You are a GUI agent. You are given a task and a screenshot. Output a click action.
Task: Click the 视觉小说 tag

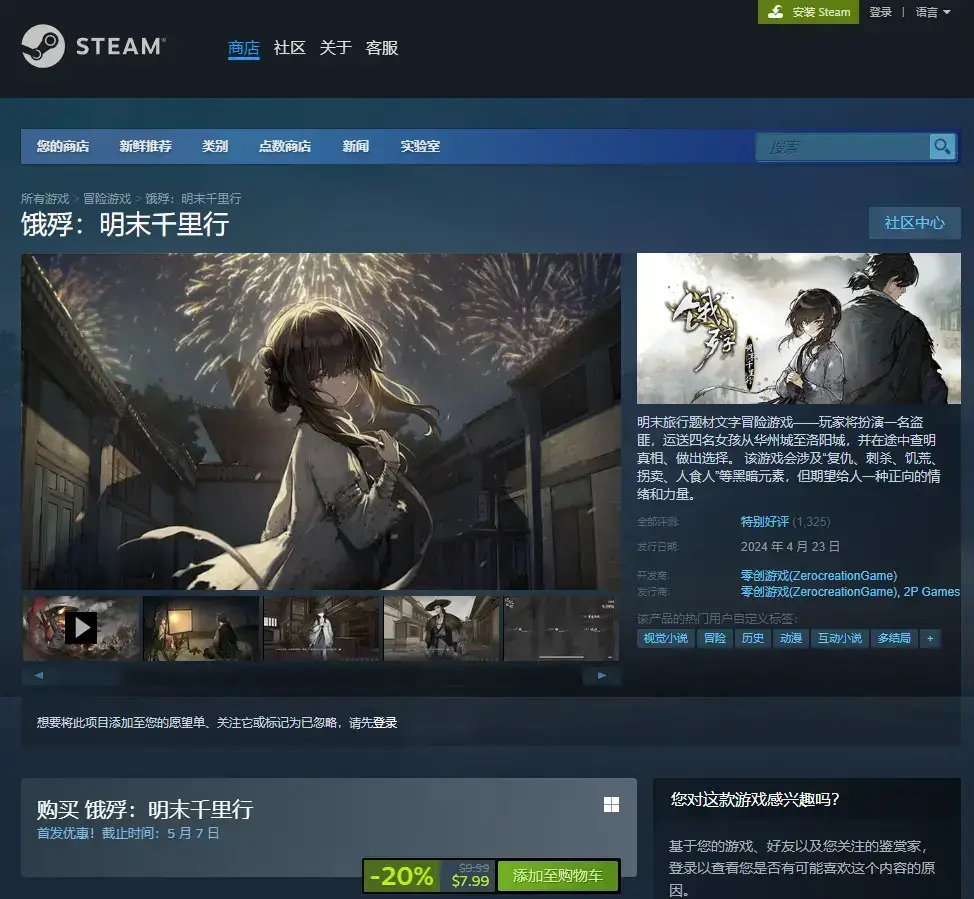click(x=665, y=638)
